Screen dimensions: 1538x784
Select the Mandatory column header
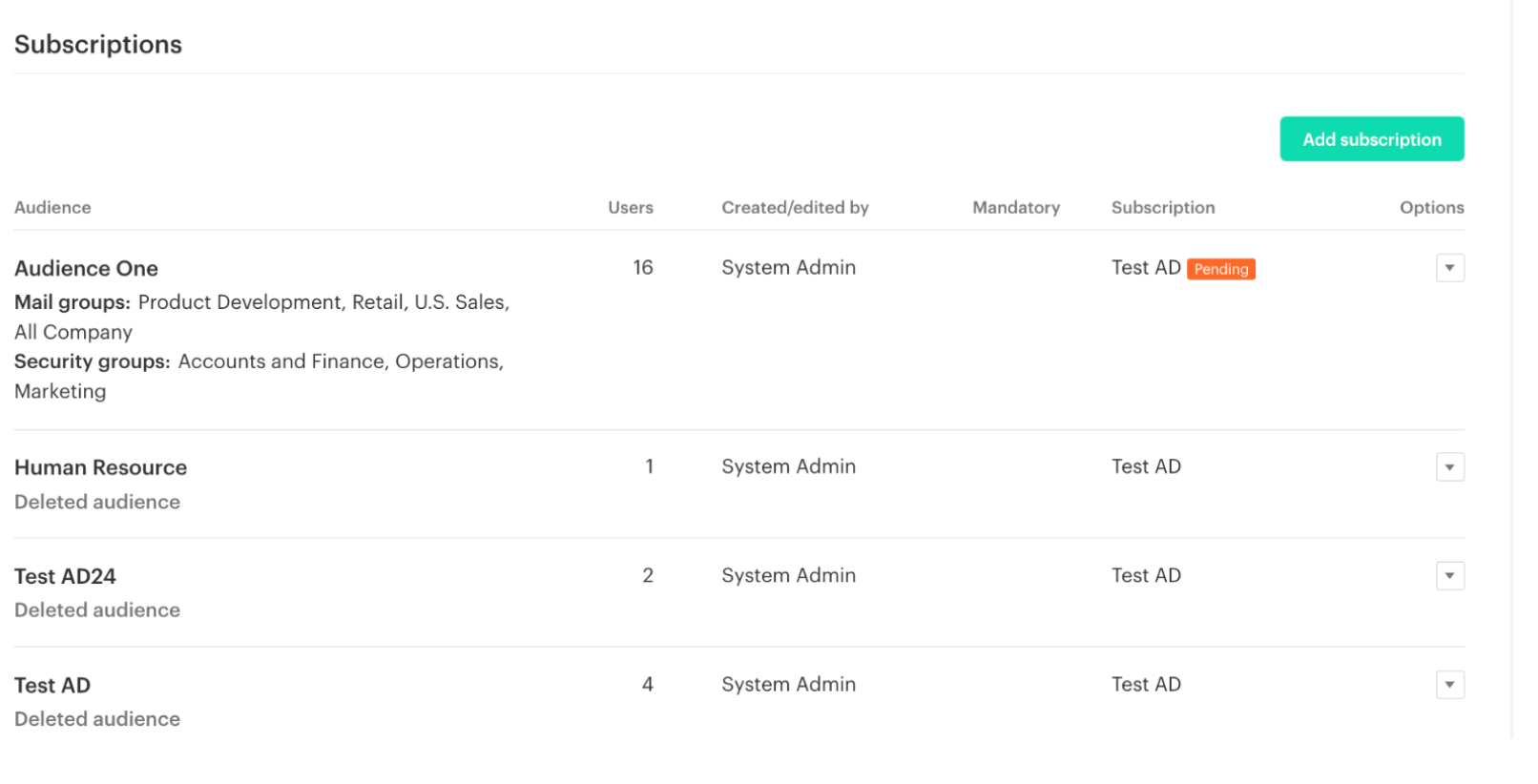click(1016, 208)
